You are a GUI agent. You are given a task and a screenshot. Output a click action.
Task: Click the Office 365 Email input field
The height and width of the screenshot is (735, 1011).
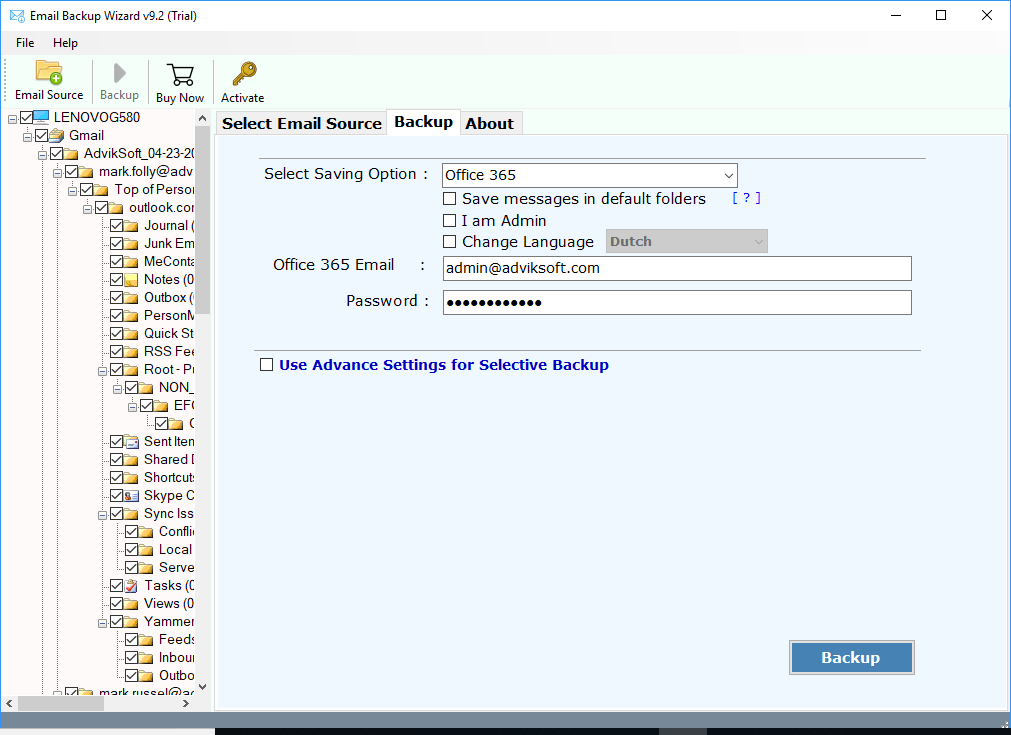pyautogui.click(x=677, y=268)
